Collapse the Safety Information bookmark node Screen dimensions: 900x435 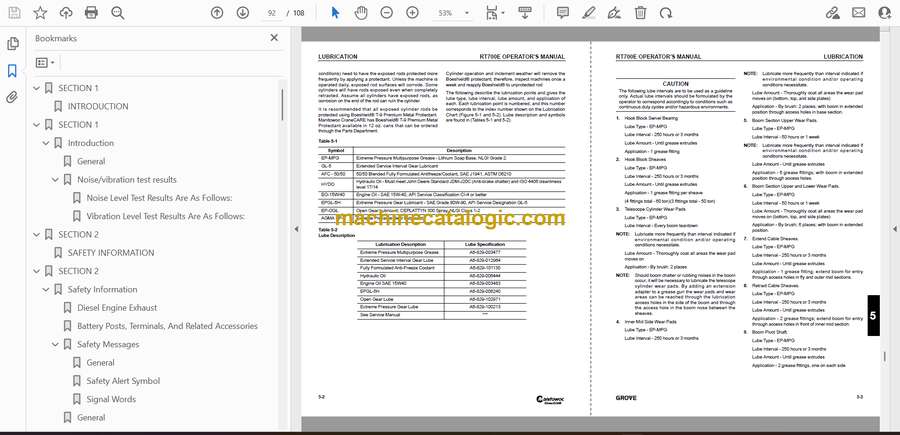[x=46, y=289]
